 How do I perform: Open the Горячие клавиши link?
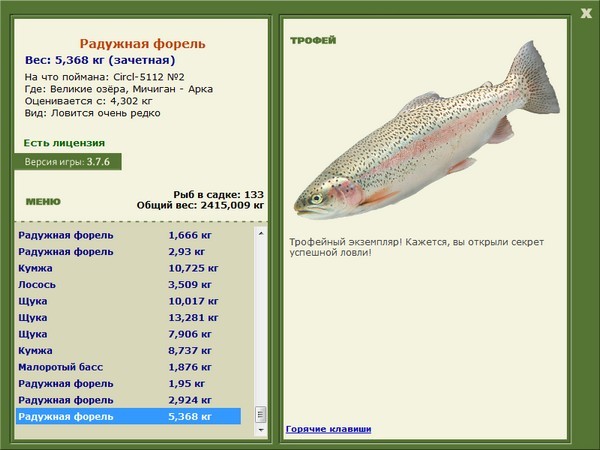(328, 429)
